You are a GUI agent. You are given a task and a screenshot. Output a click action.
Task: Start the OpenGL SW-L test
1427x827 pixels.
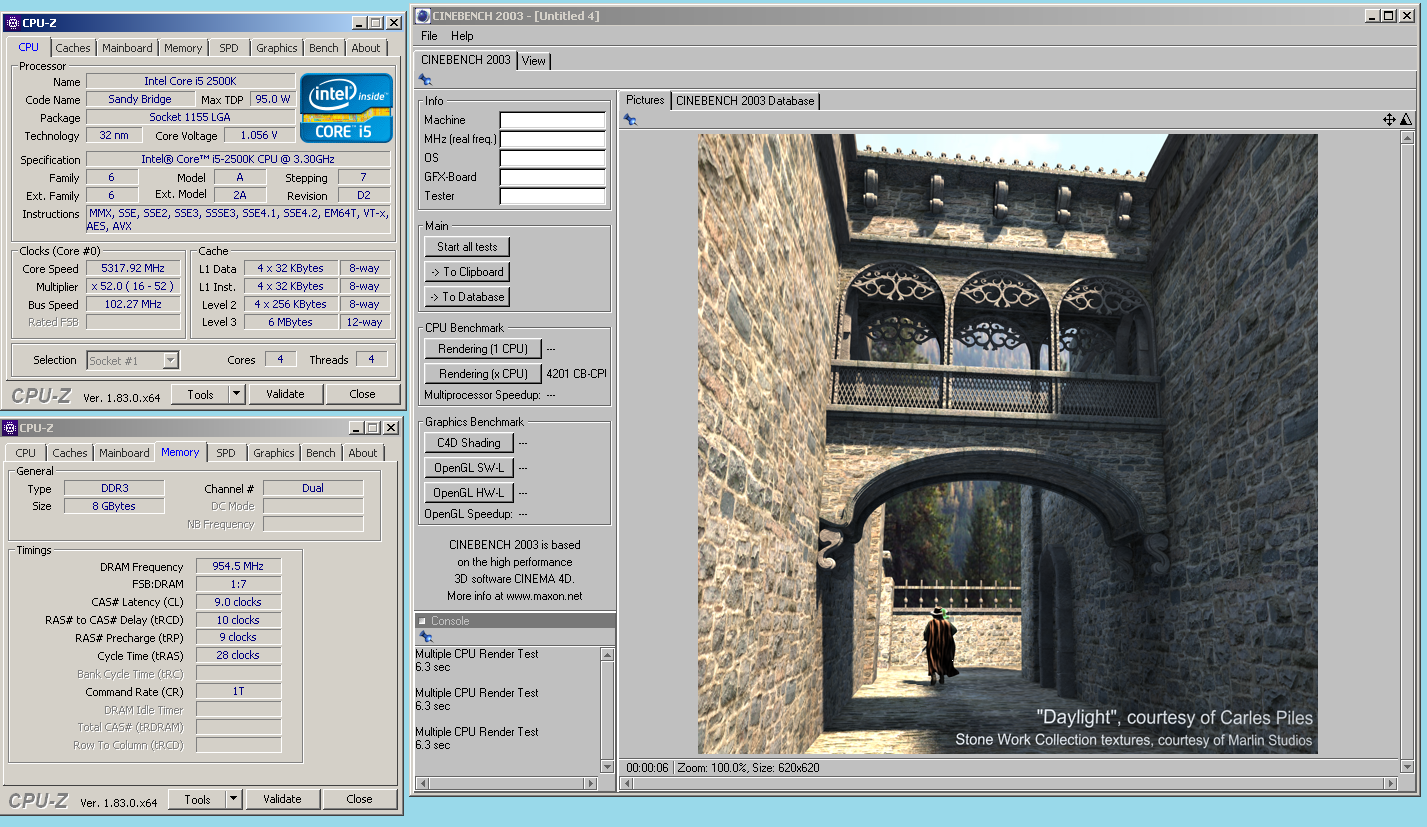[468, 468]
